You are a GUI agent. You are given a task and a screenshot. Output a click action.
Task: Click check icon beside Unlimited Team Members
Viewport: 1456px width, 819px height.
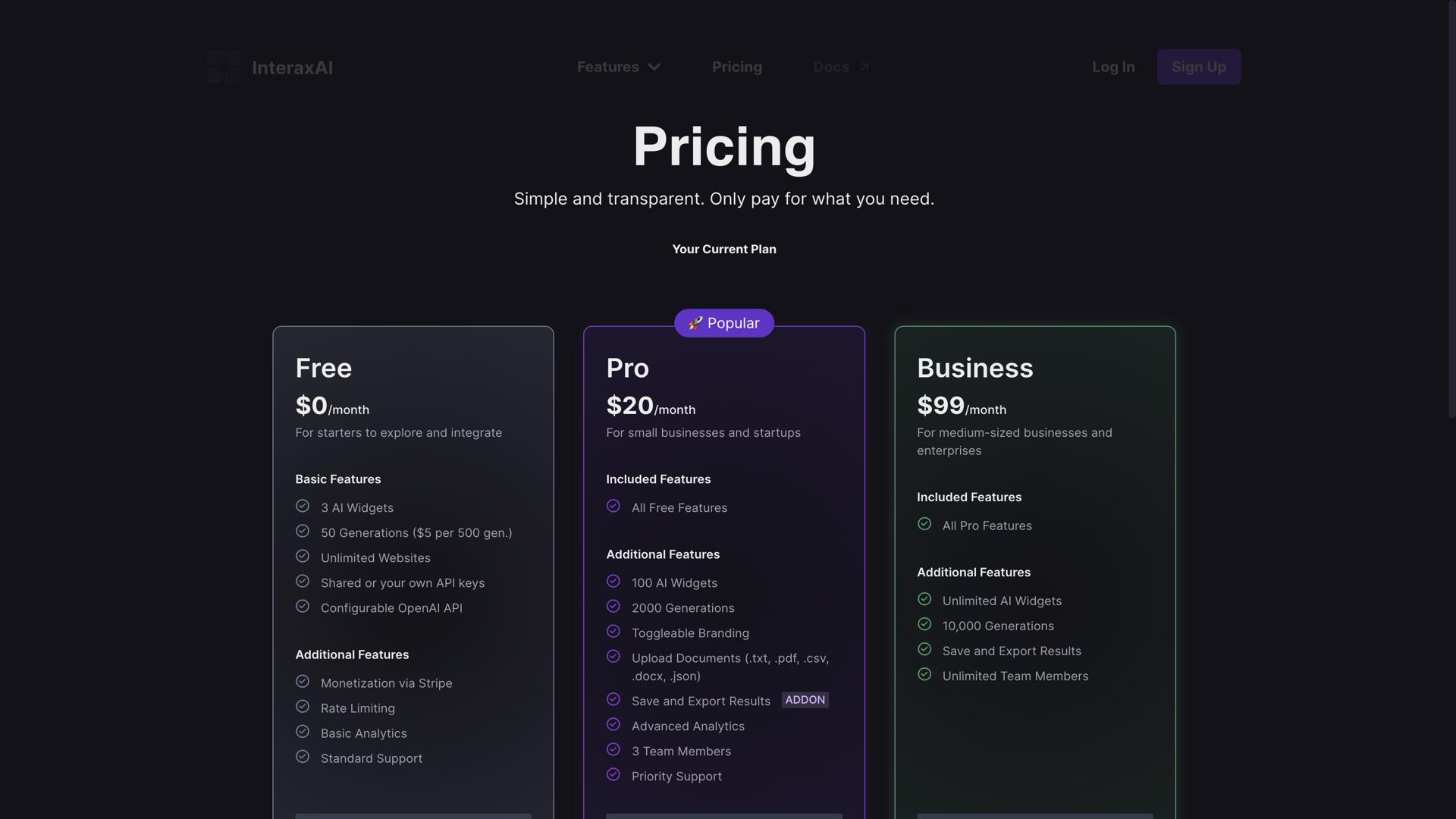tap(924, 675)
